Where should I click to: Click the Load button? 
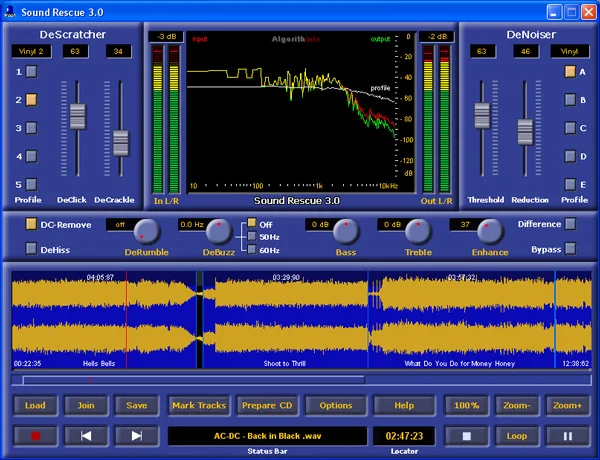click(x=35, y=405)
